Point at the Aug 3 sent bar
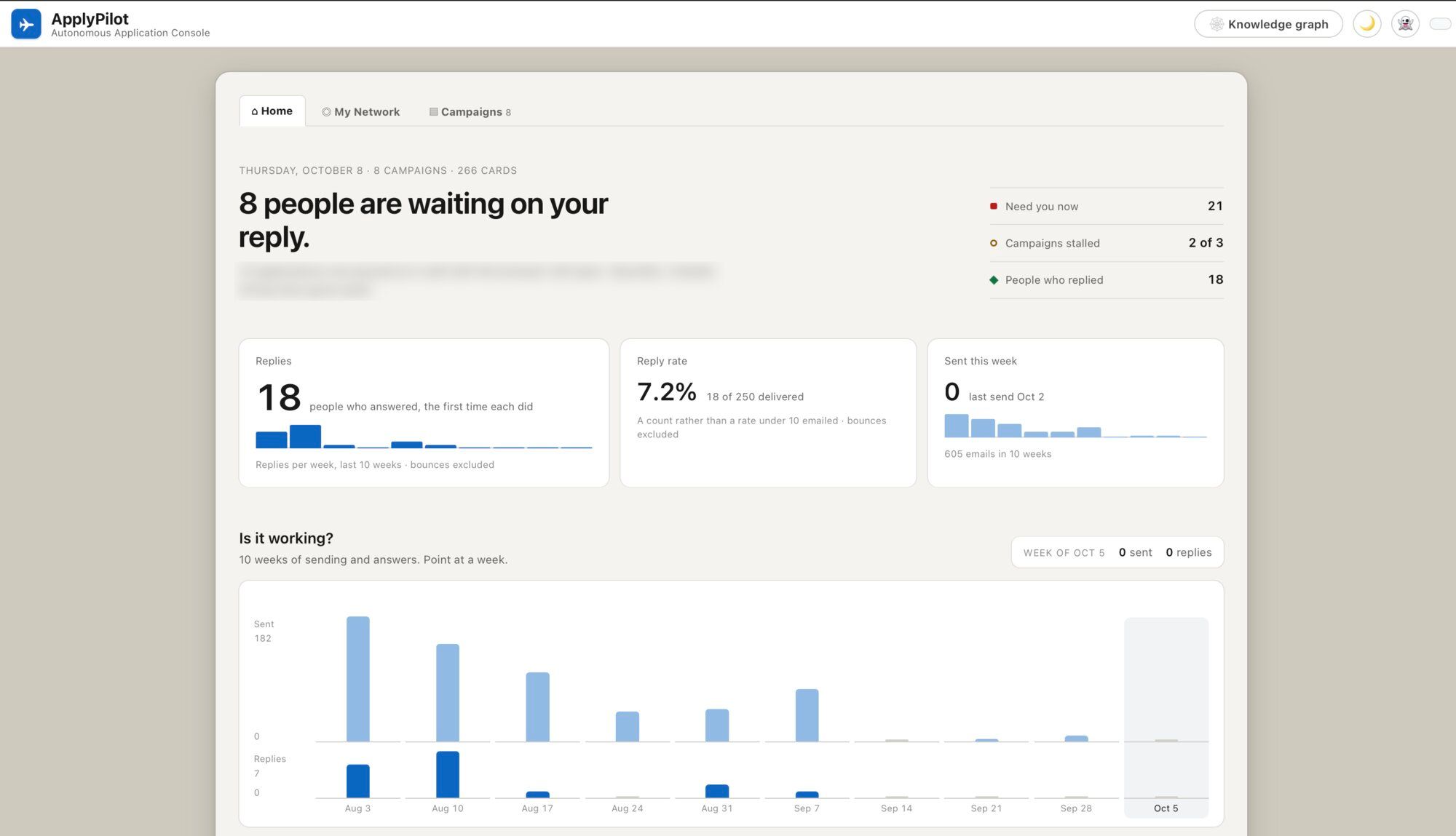Viewport: 1456px width, 836px height. [358, 679]
